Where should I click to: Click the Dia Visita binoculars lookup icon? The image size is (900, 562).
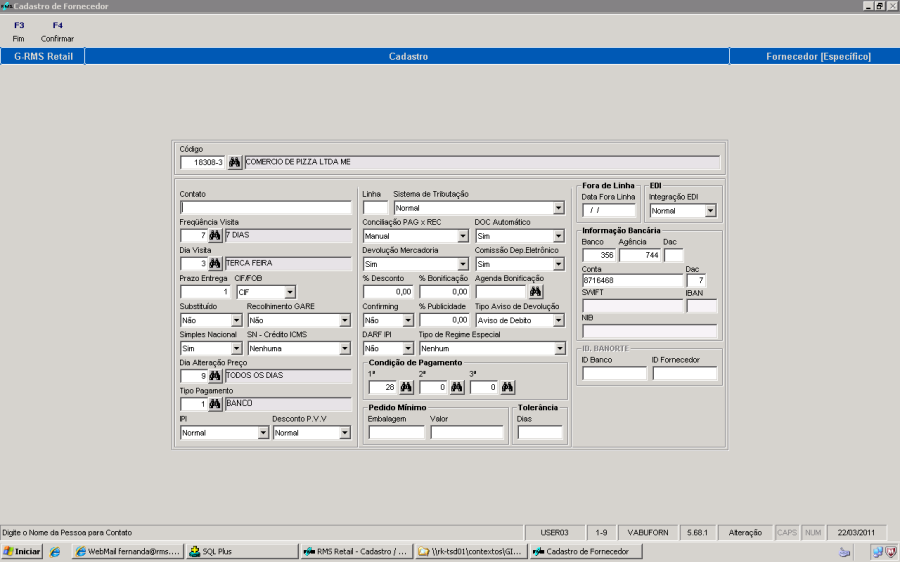point(215,263)
